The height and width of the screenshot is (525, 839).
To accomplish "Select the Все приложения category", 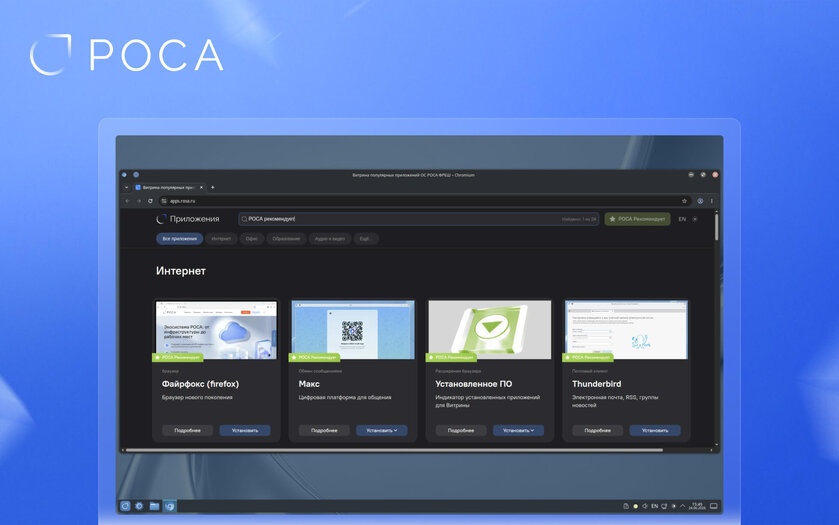I will [x=179, y=239].
